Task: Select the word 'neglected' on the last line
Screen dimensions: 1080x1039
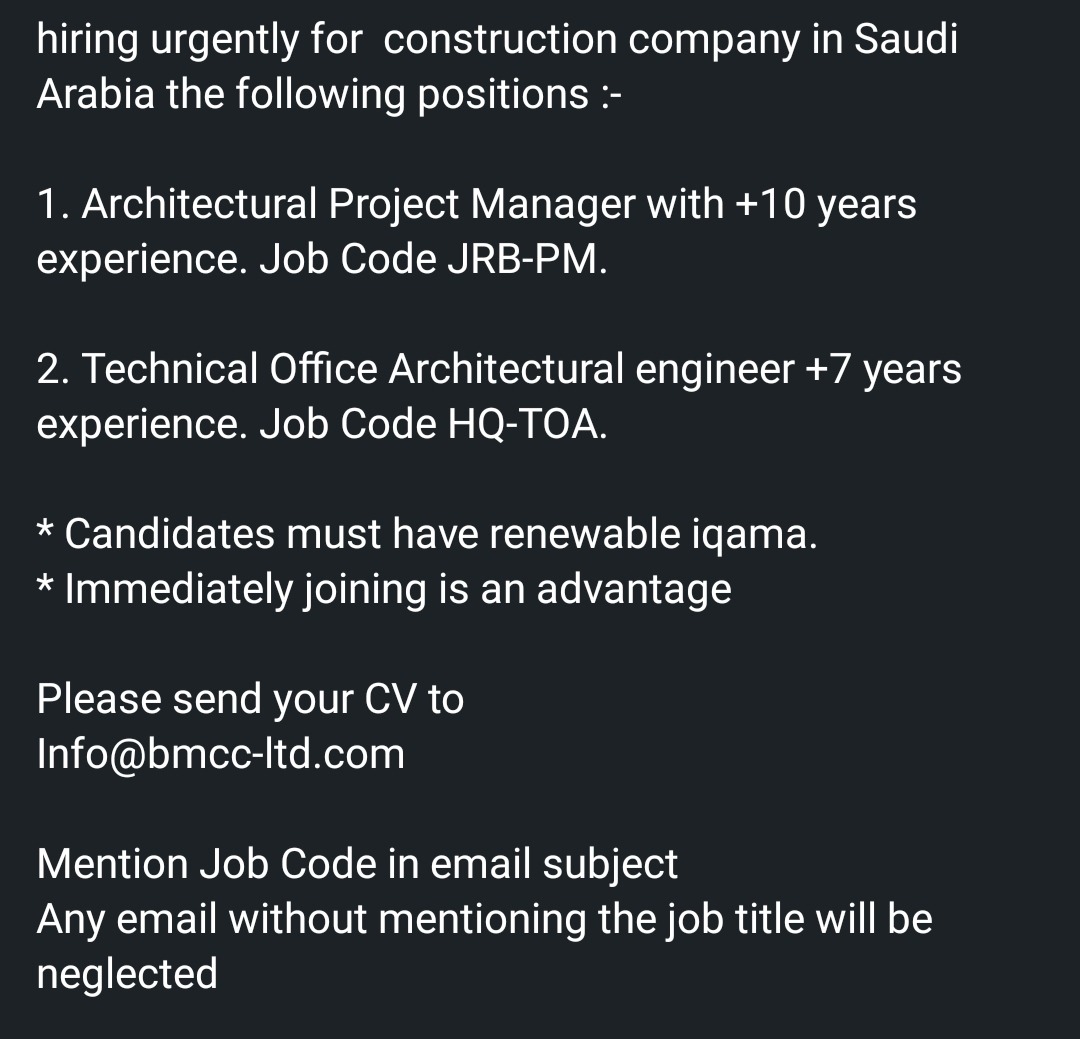Action: pos(127,974)
